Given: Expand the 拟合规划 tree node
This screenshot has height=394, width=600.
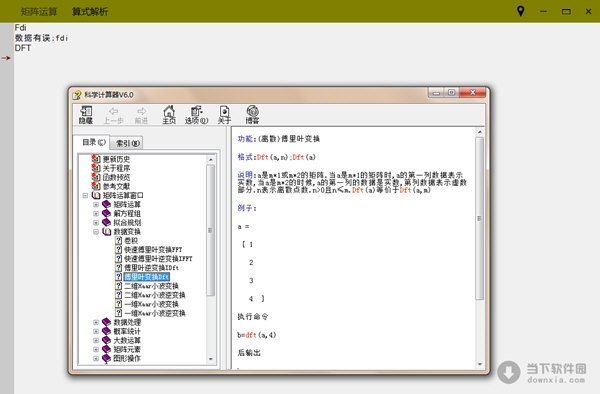Looking at the screenshot, I should click(x=96, y=223).
